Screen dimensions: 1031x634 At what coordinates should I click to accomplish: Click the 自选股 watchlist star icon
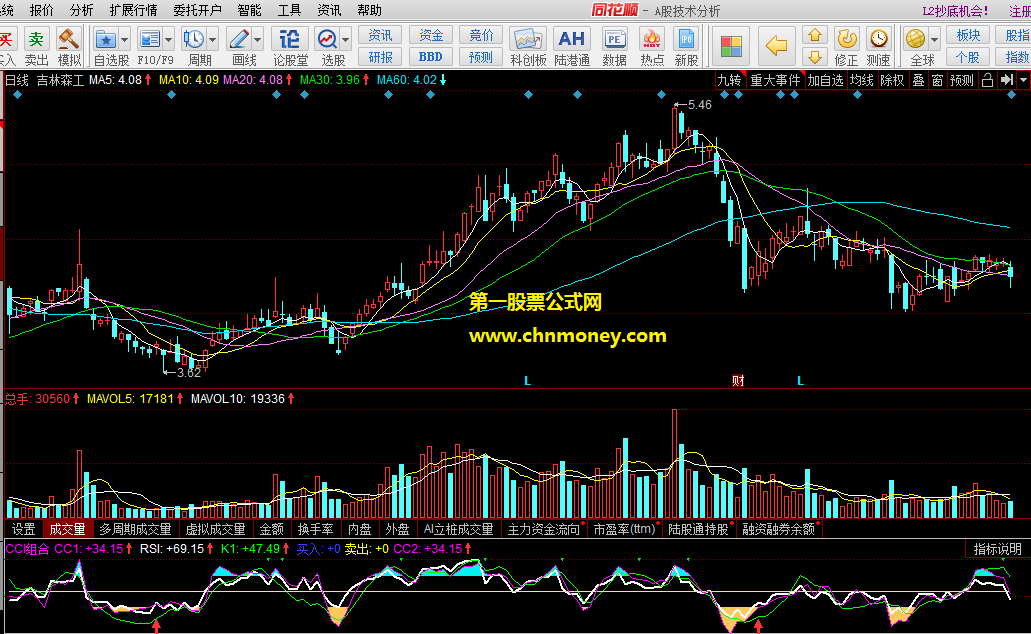105,39
